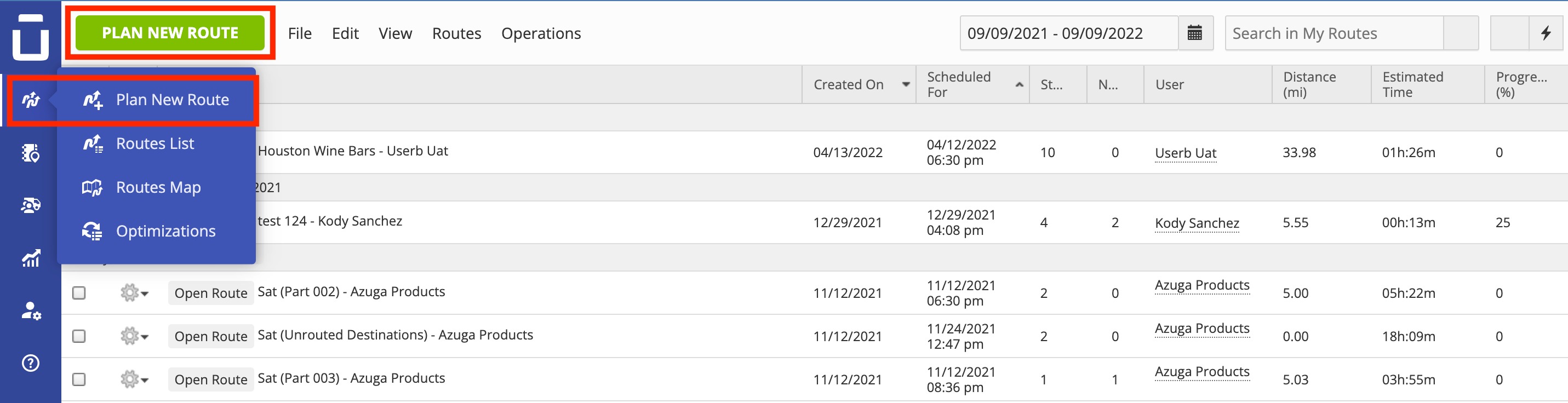Check the Sat (Unrouted Destinations) route checkbox

[x=79, y=336]
